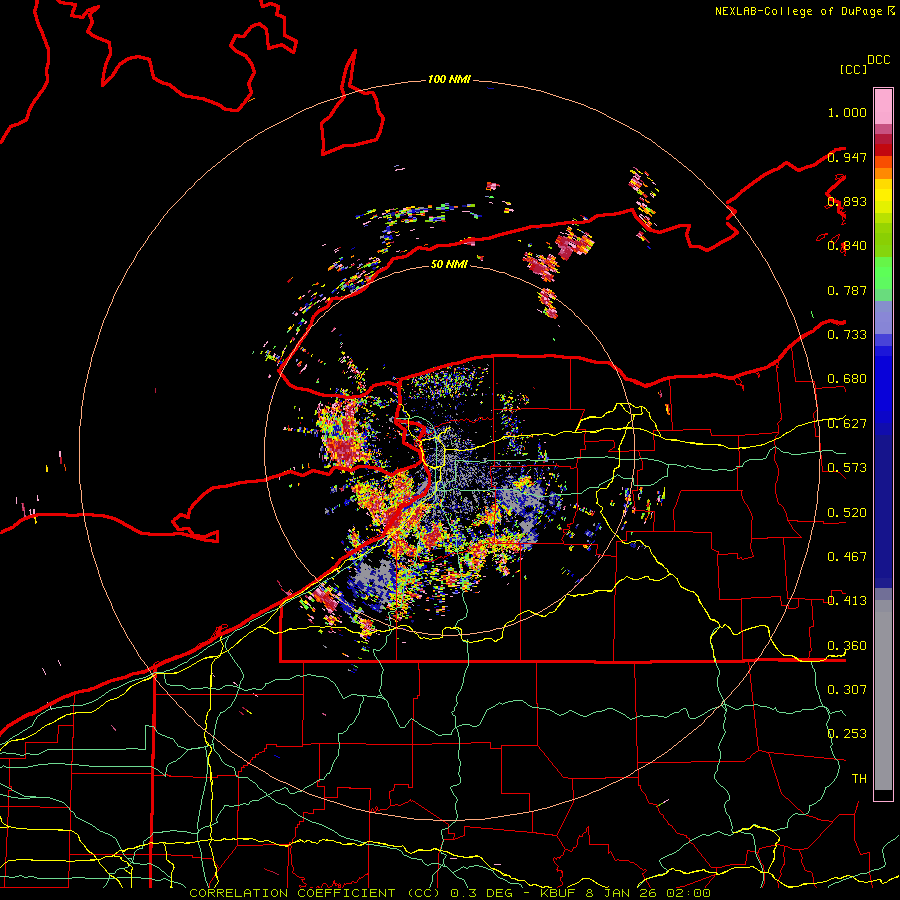The image size is (900, 900).
Task: Click the 0.520 legend value
Action: [x=847, y=512]
